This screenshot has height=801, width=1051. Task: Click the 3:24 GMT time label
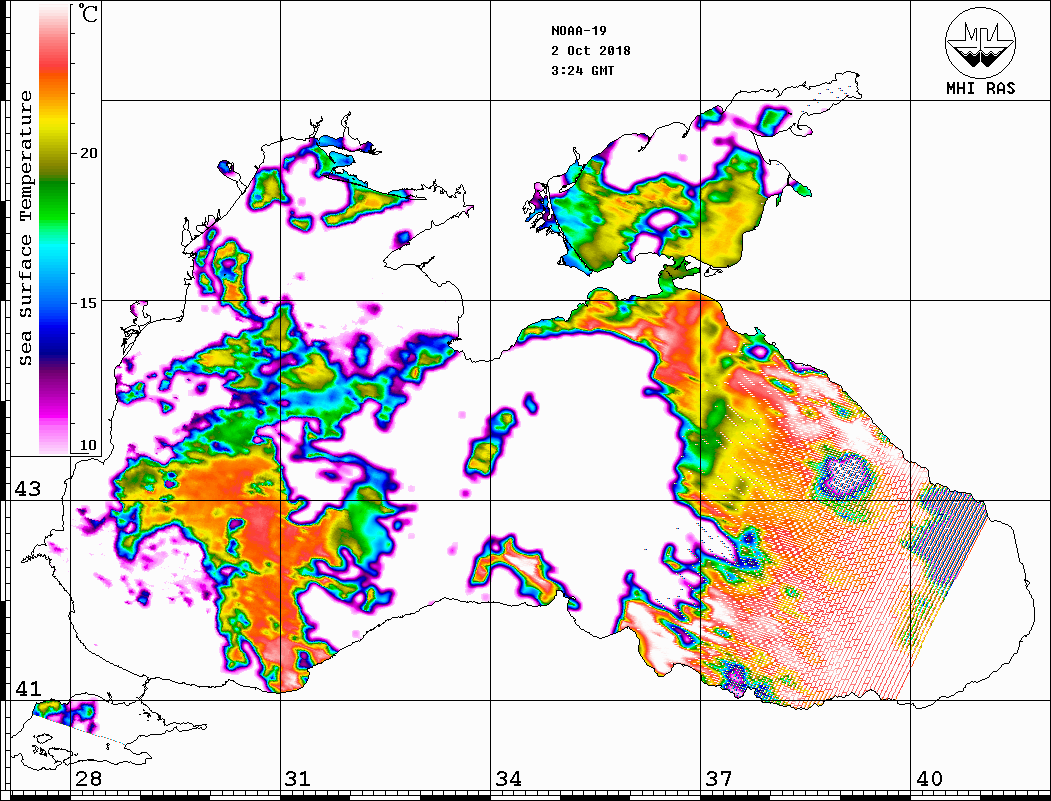click(582, 71)
